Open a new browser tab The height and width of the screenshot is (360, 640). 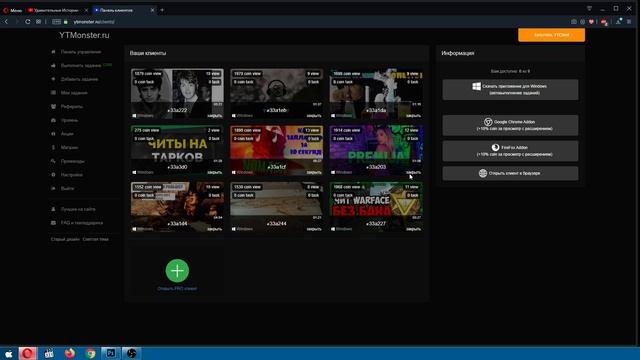162,10
